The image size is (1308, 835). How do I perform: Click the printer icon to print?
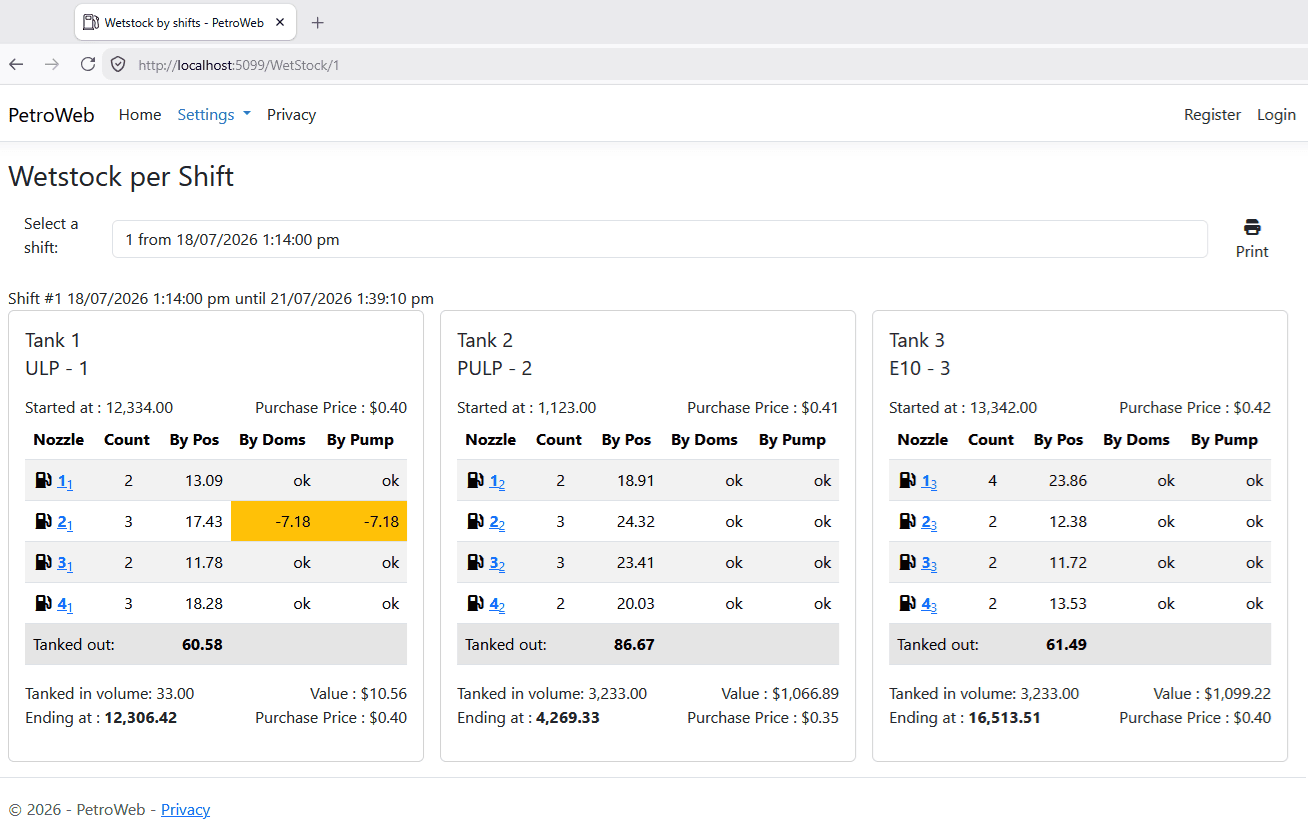coord(1252,227)
